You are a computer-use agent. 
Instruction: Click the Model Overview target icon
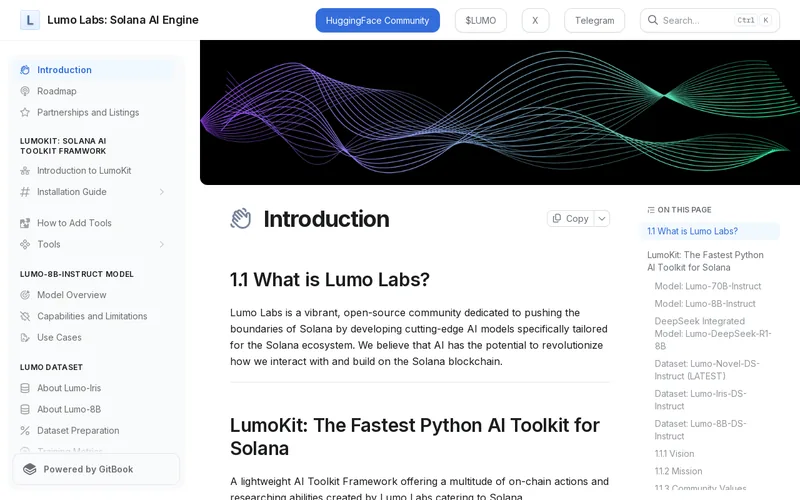[x=24, y=295]
